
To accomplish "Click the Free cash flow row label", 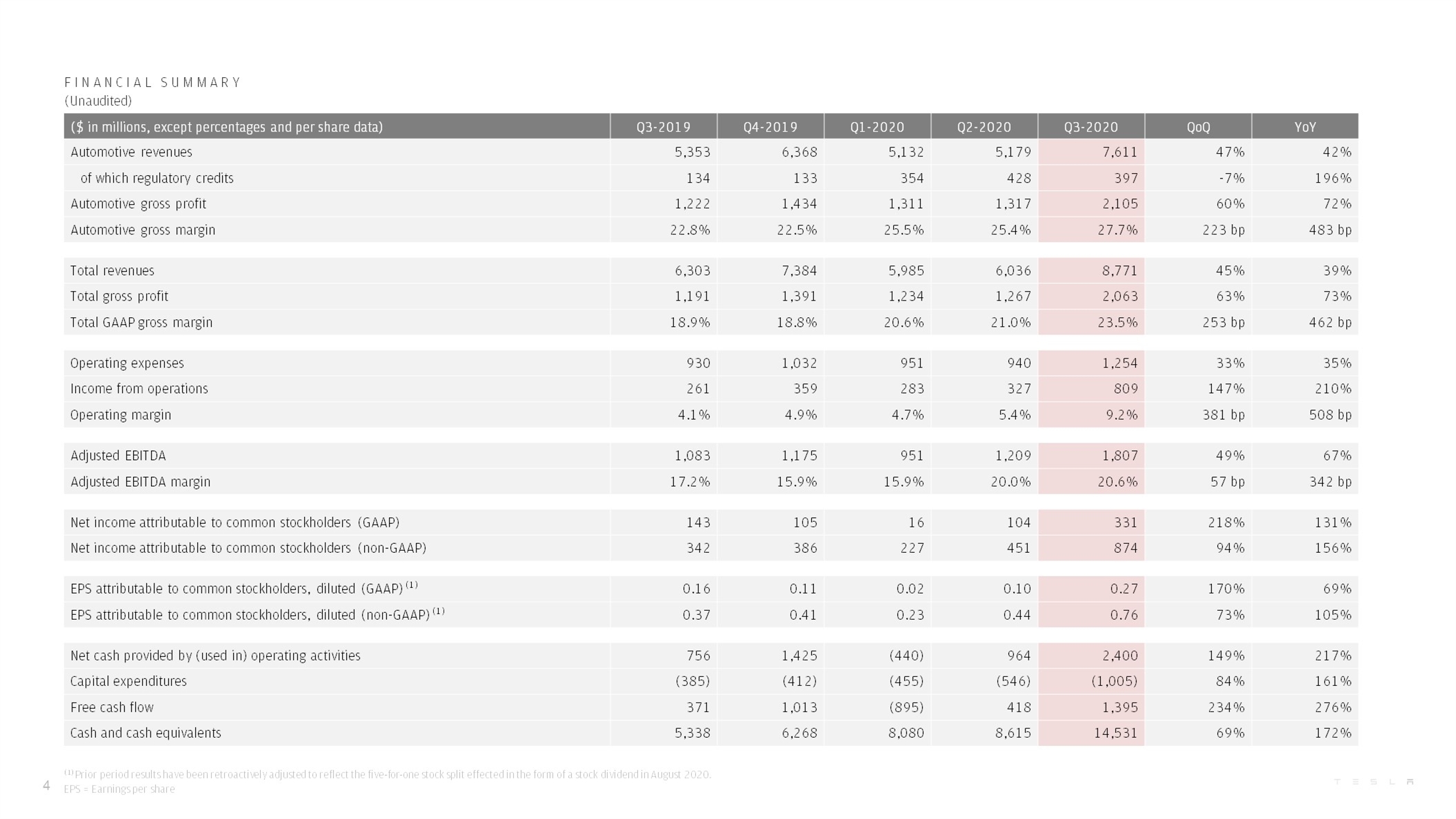I will [x=112, y=707].
